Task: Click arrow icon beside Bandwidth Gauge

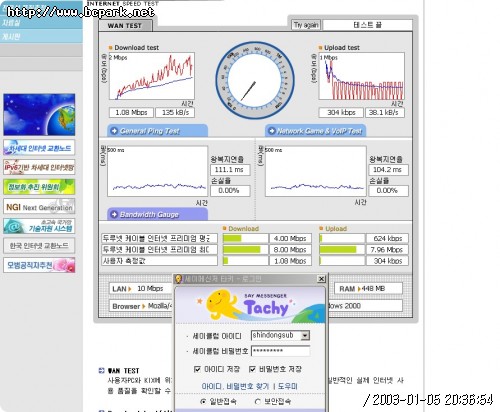Action: click(114, 214)
